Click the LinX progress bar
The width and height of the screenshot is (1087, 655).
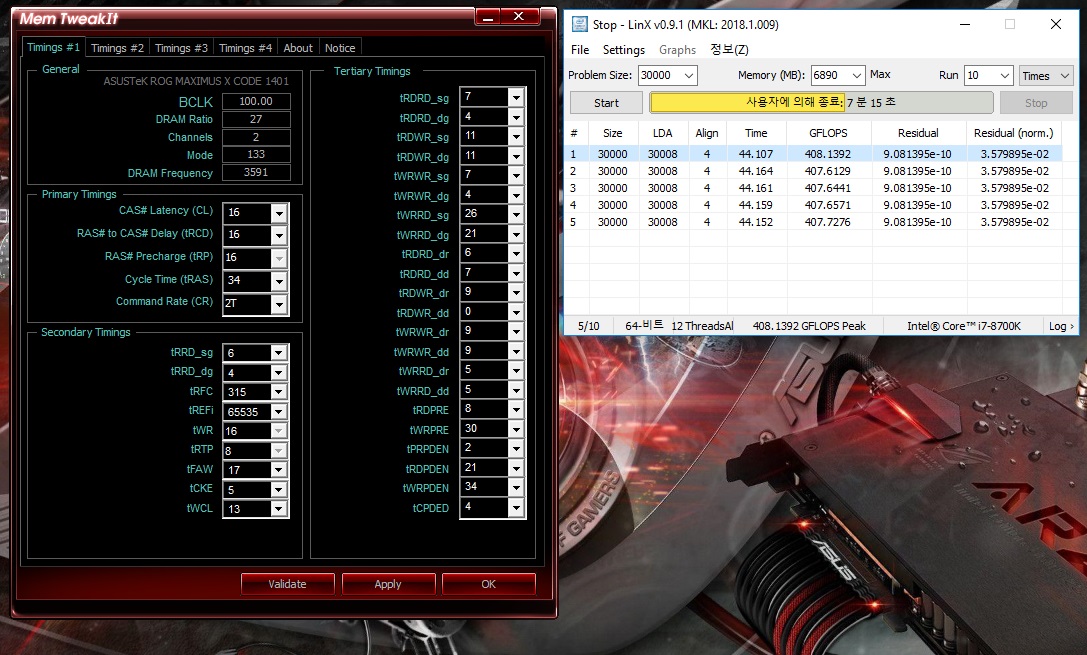coord(821,103)
